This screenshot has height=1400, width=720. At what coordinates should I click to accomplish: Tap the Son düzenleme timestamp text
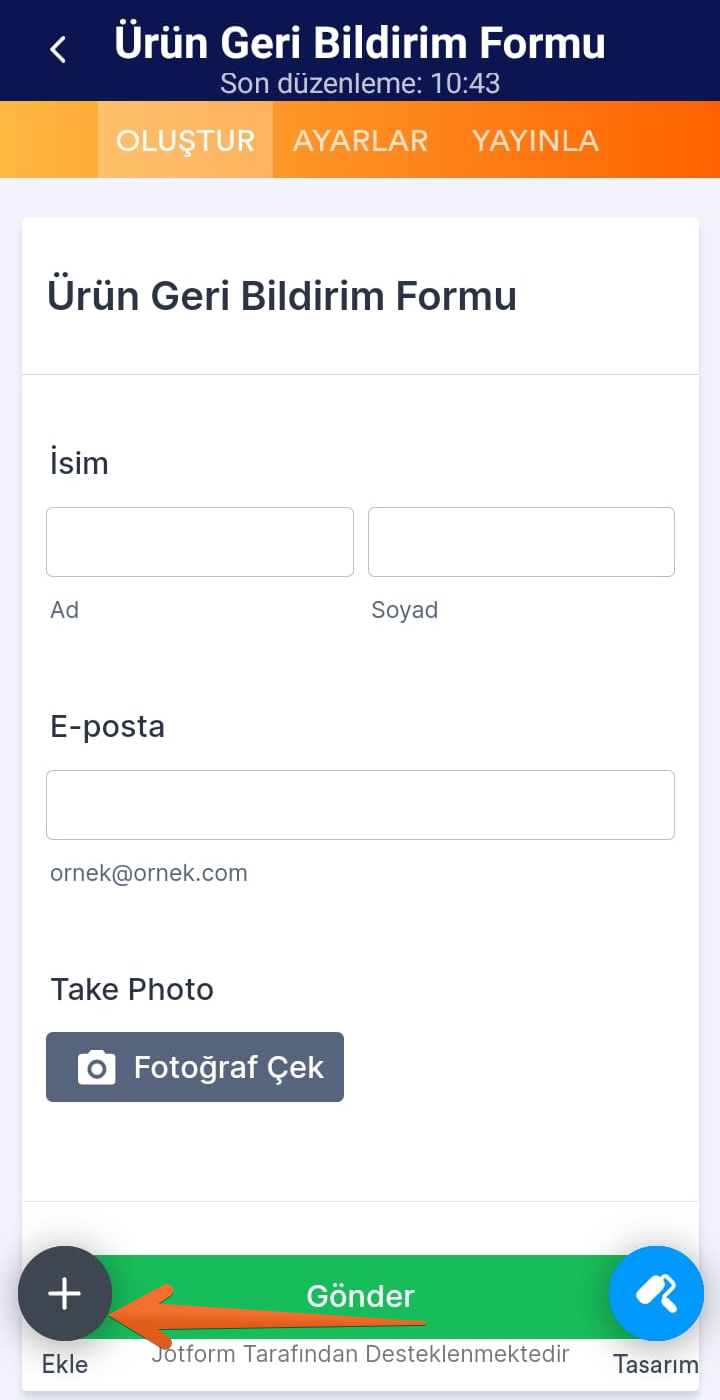360,83
